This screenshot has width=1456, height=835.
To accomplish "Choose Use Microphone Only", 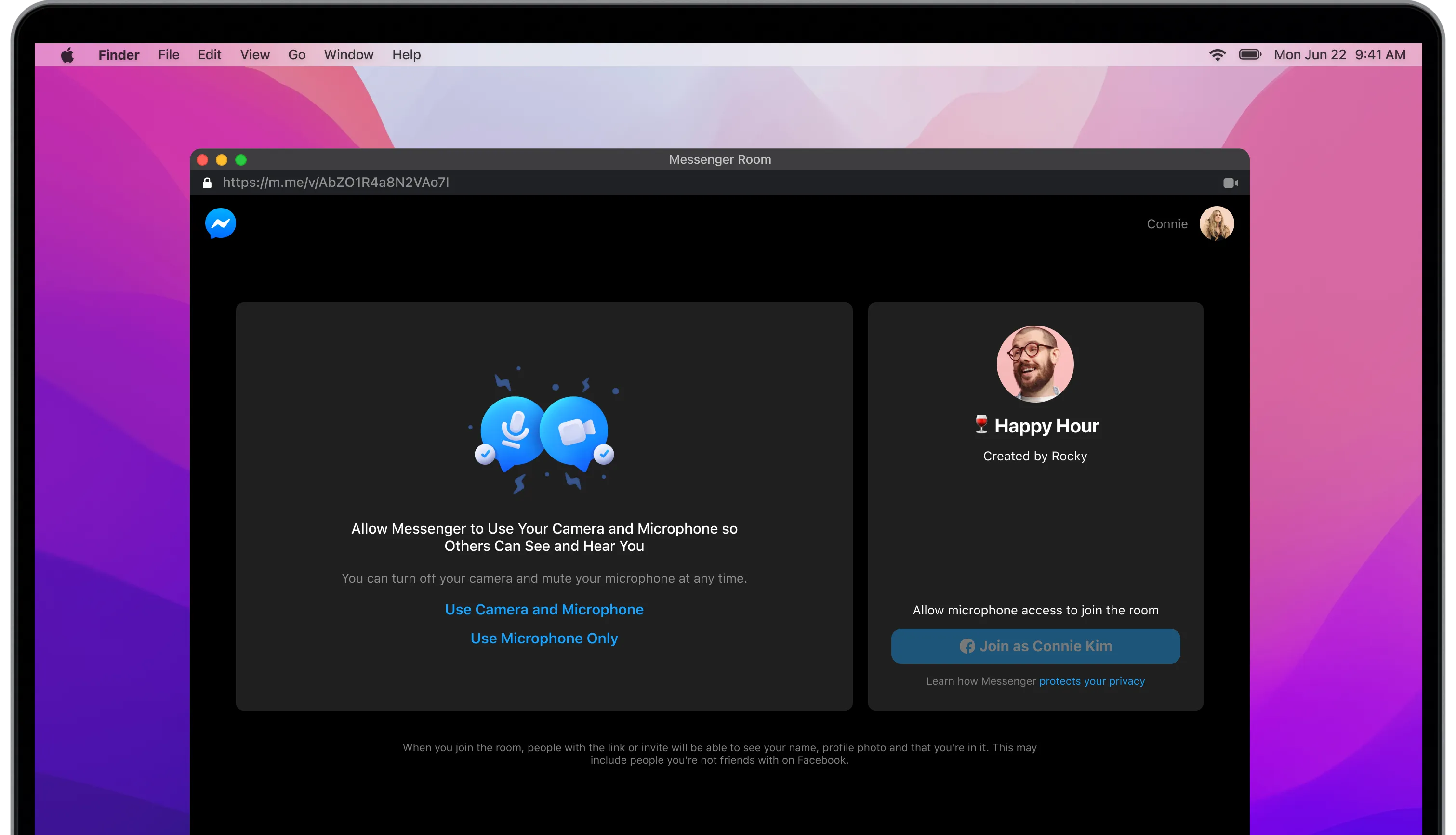I will pyautogui.click(x=544, y=639).
